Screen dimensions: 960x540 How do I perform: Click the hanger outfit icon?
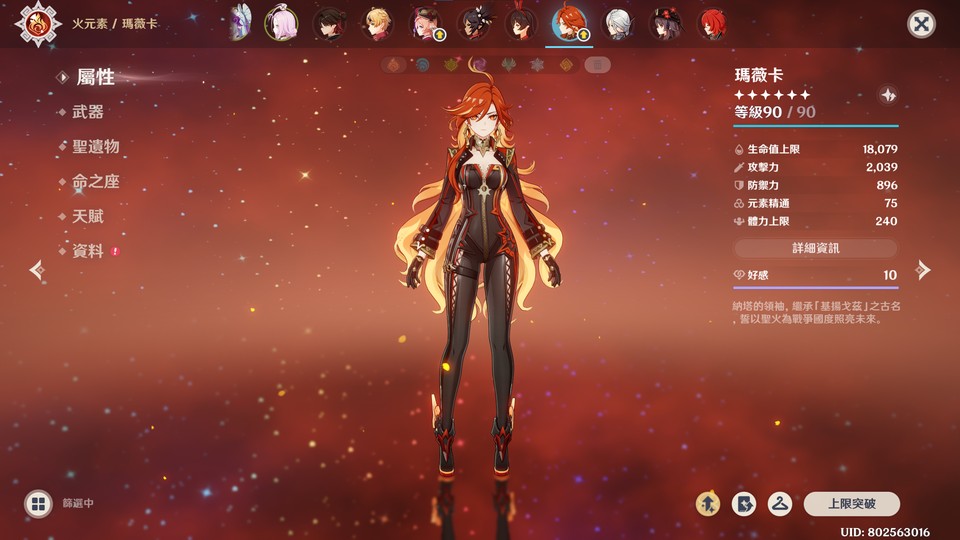[x=780, y=504]
